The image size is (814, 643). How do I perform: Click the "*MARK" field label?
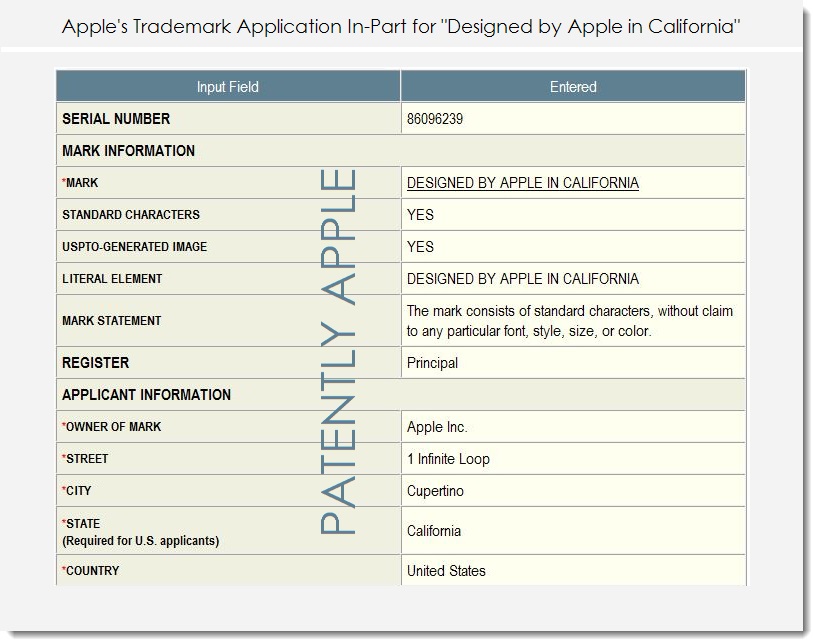[80, 183]
